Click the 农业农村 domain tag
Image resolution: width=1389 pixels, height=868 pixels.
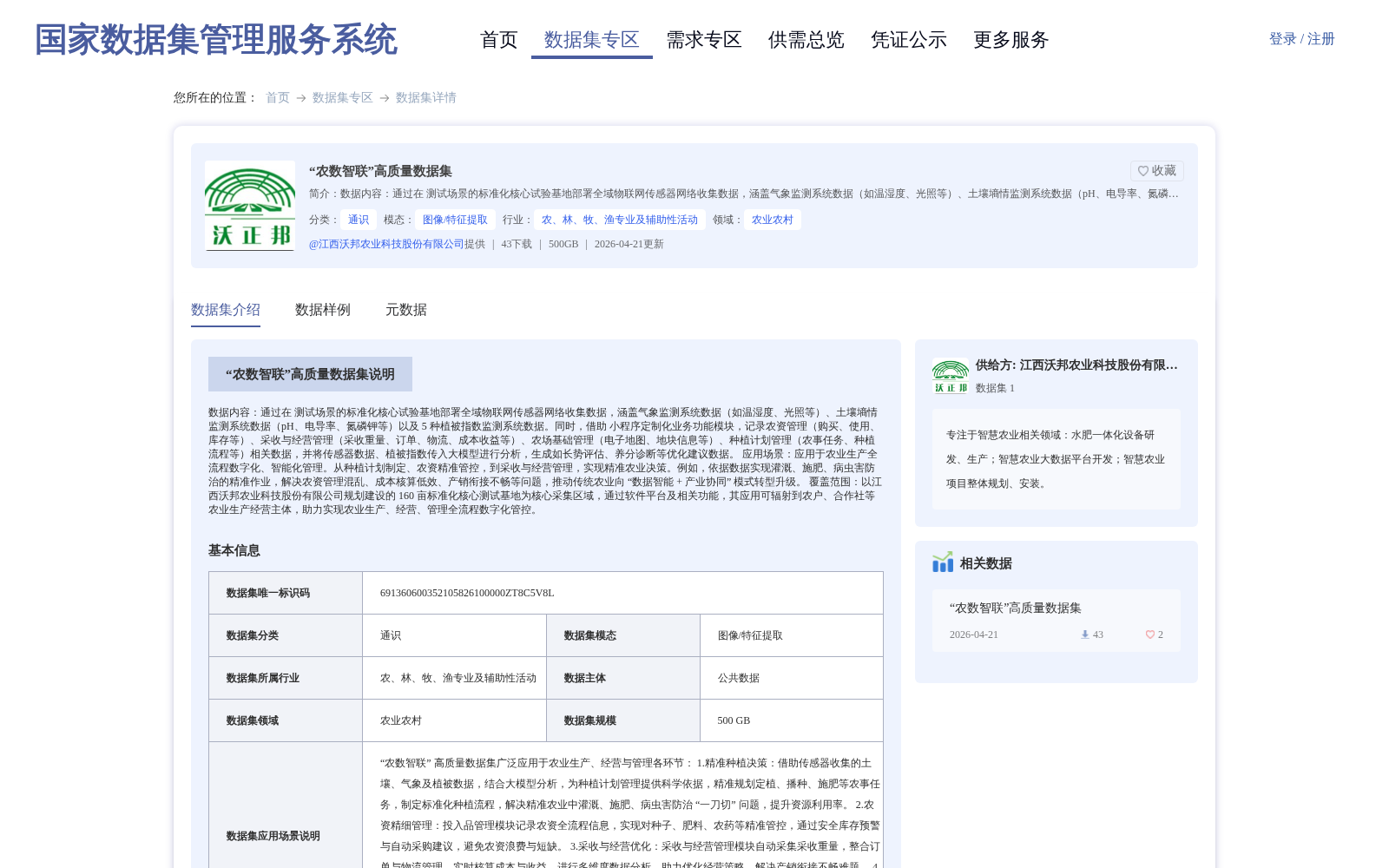773,220
